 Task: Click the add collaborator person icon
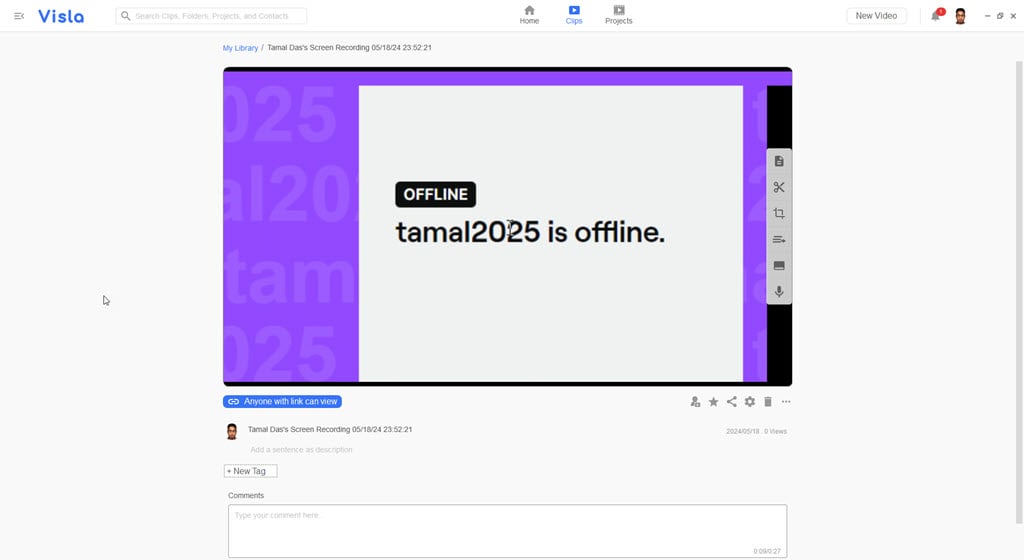coord(695,402)
